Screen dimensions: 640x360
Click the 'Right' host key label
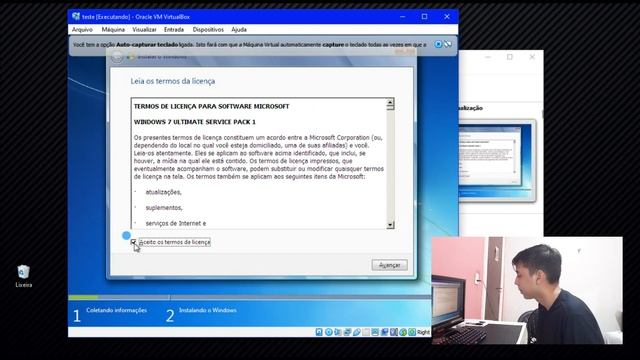[x=423, y=332]
